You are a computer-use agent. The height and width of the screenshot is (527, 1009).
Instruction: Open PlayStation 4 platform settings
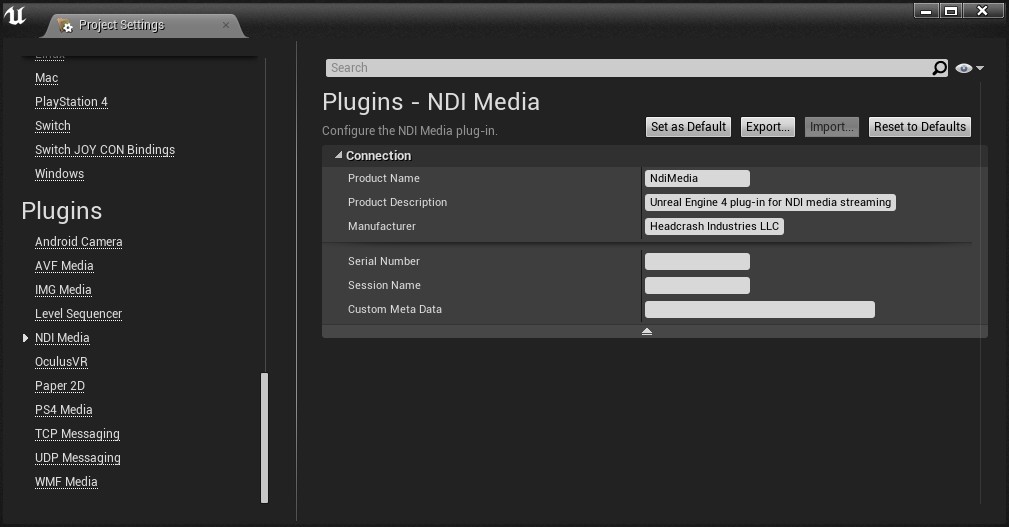71,102
